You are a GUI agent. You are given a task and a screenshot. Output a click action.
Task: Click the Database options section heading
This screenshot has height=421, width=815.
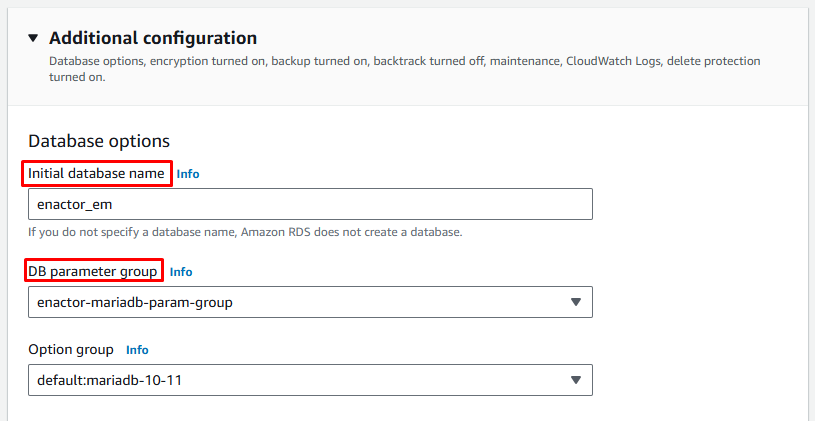[99, 141]
